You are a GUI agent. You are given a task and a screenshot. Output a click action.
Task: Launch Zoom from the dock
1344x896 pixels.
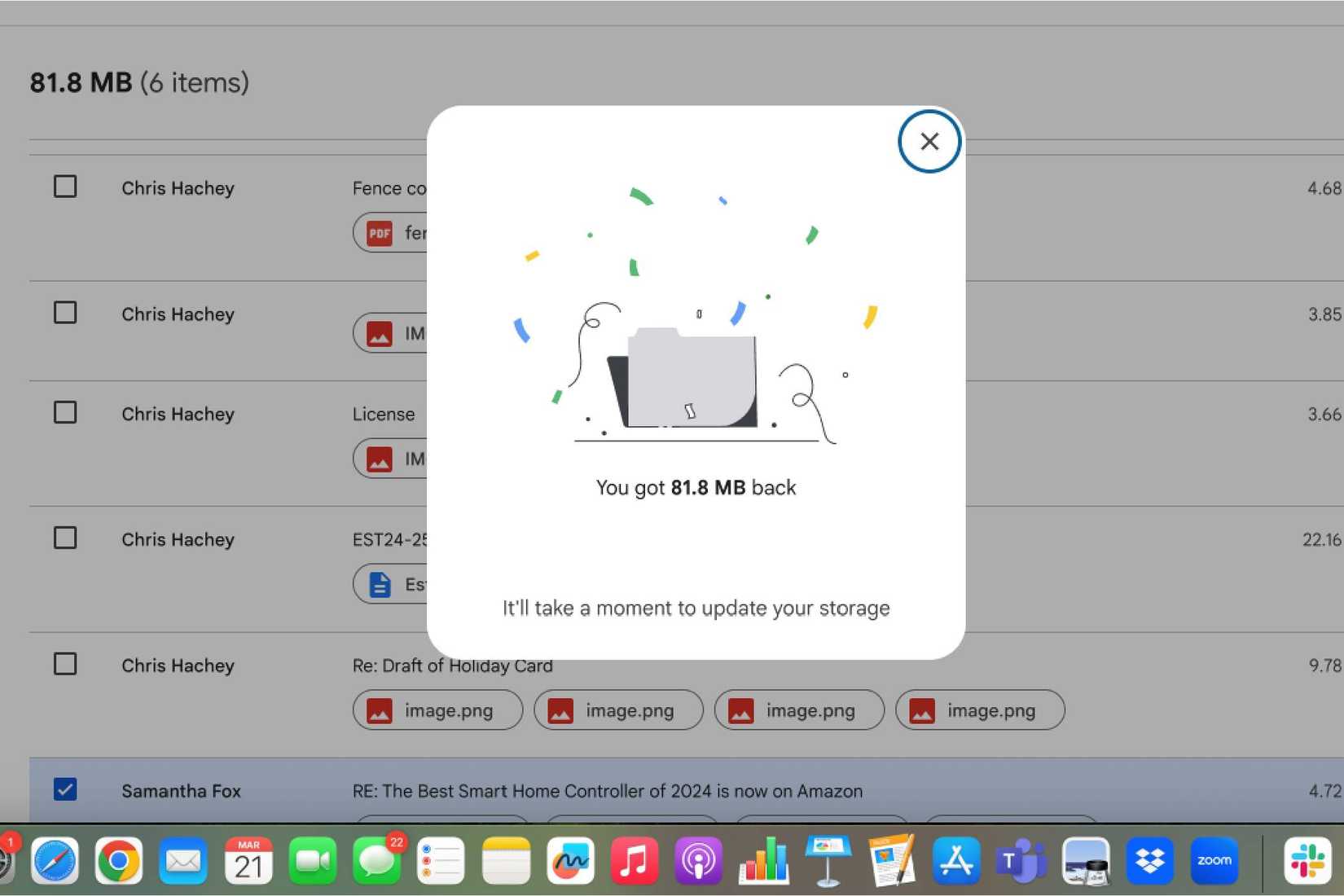1214,861
